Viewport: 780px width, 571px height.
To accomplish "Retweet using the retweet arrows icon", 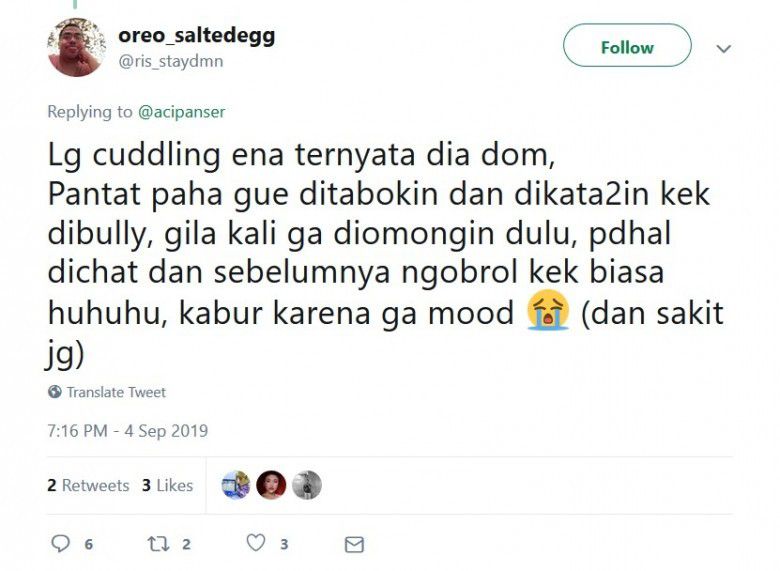I will point(158,544).
